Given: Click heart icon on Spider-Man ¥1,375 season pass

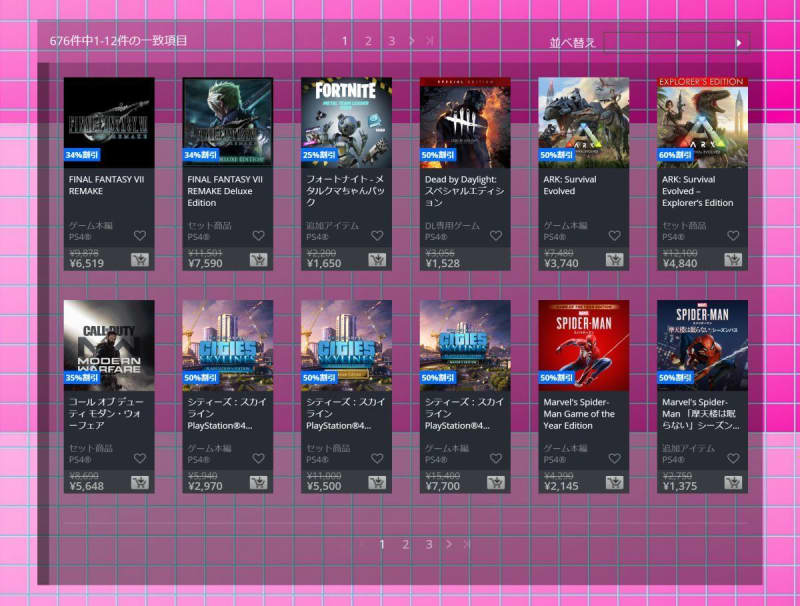Looking at the screenshot, I should [733, 458].
